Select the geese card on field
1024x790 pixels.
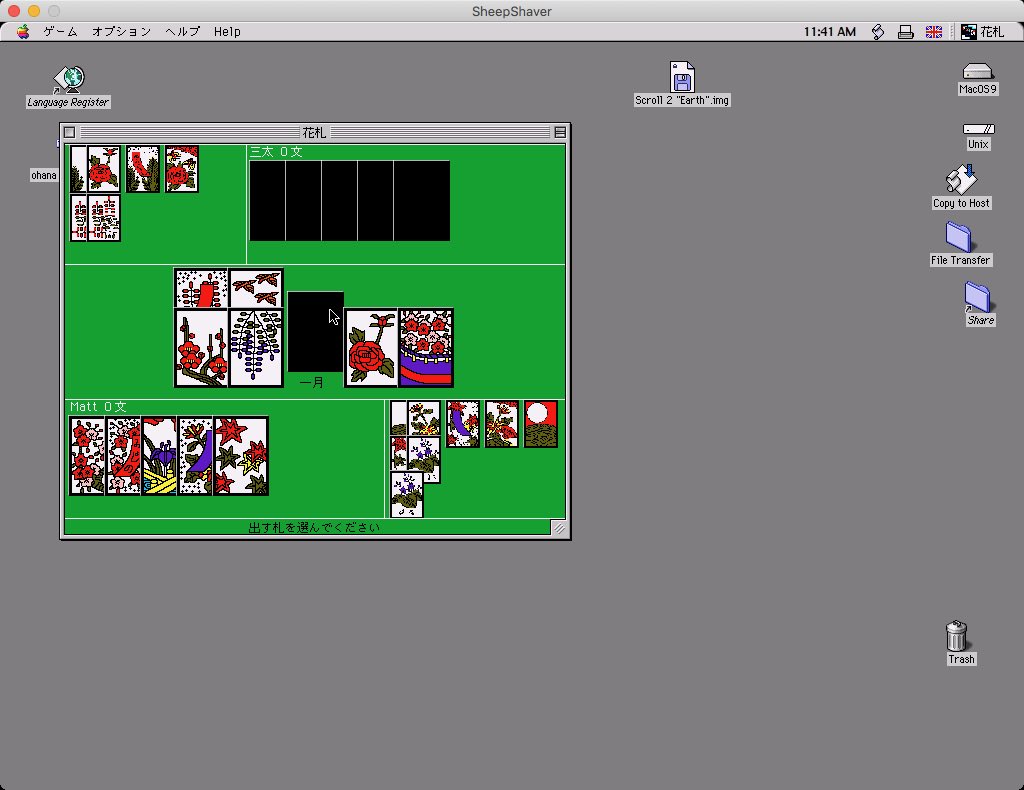(256, 288)
